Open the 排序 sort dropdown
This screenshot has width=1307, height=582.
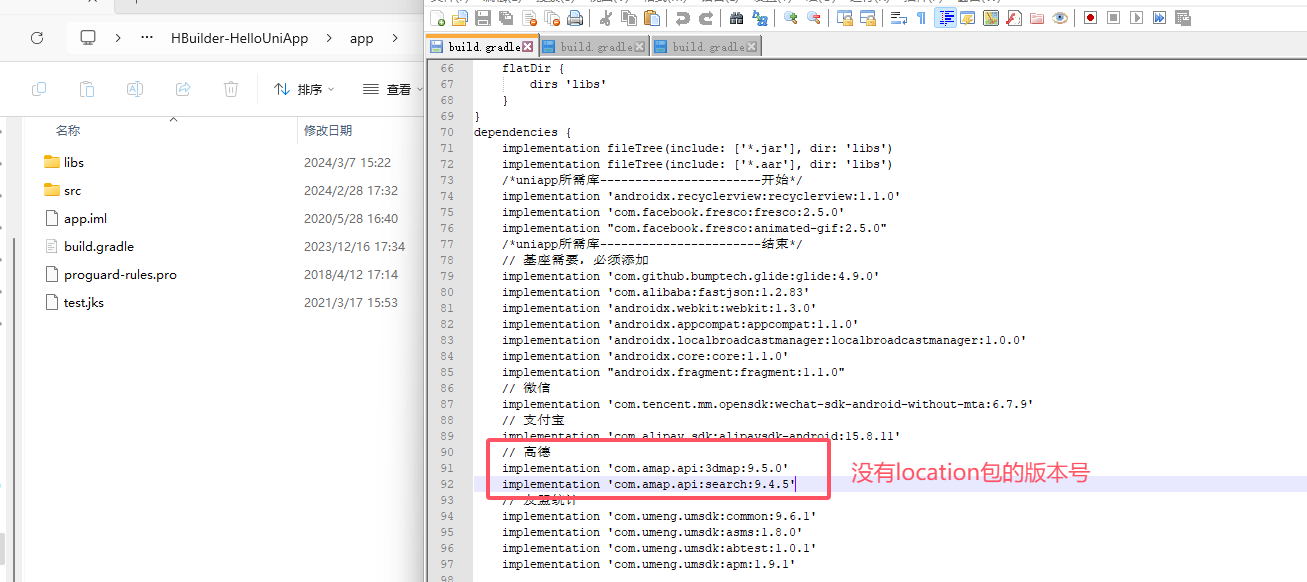pyautogui.click(x=305, y=90)
